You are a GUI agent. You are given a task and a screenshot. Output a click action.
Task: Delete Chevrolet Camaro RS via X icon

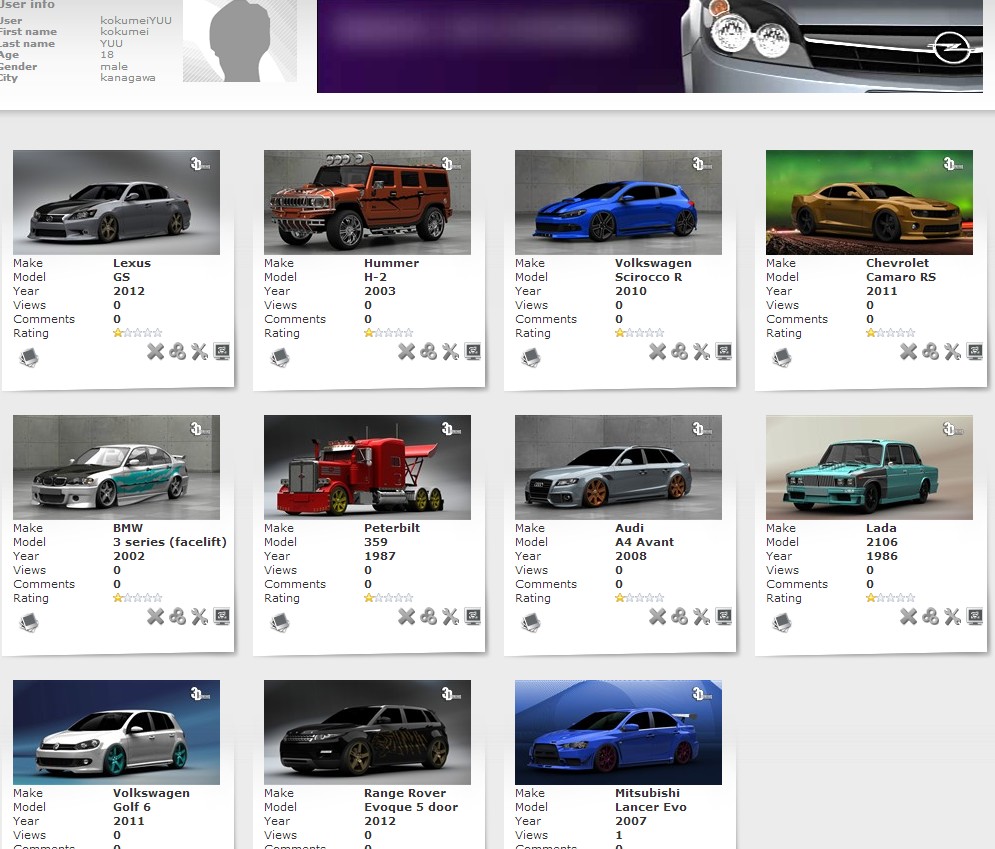(909, 352)
